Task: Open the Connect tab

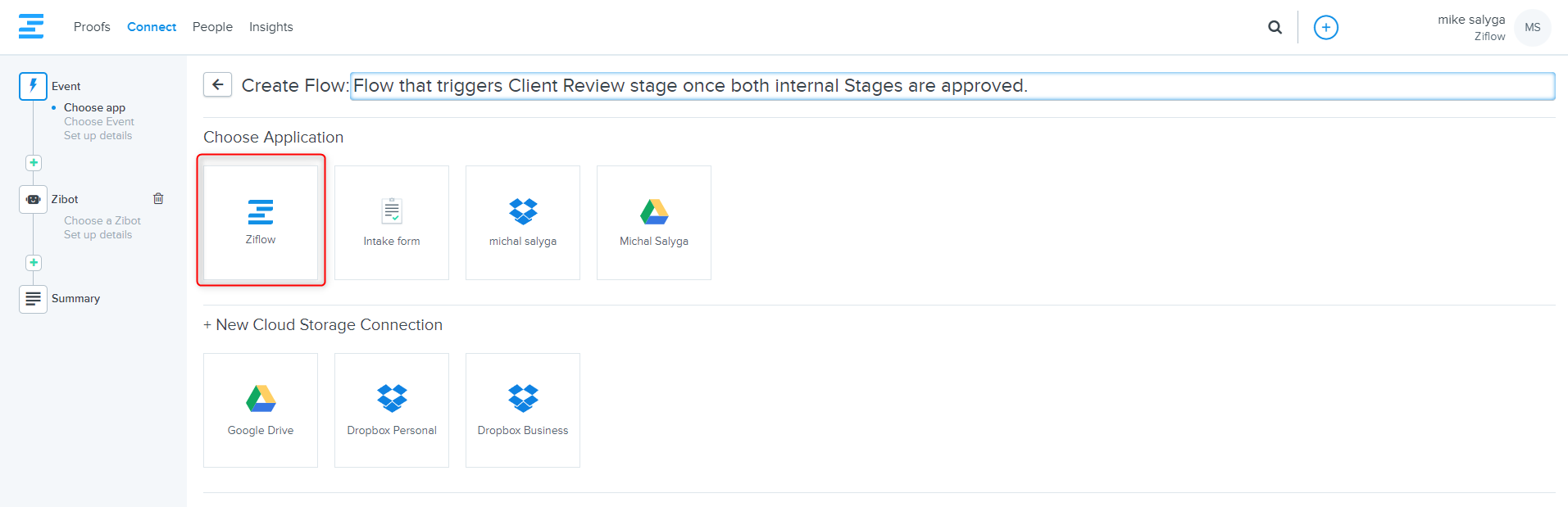Action: coord(152,27)
